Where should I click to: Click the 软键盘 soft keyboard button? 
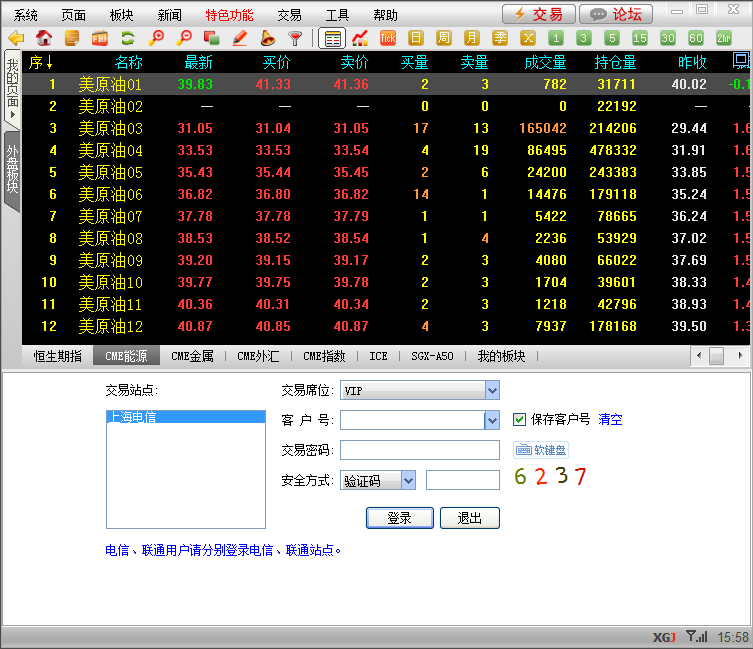(x=541, y=451)
